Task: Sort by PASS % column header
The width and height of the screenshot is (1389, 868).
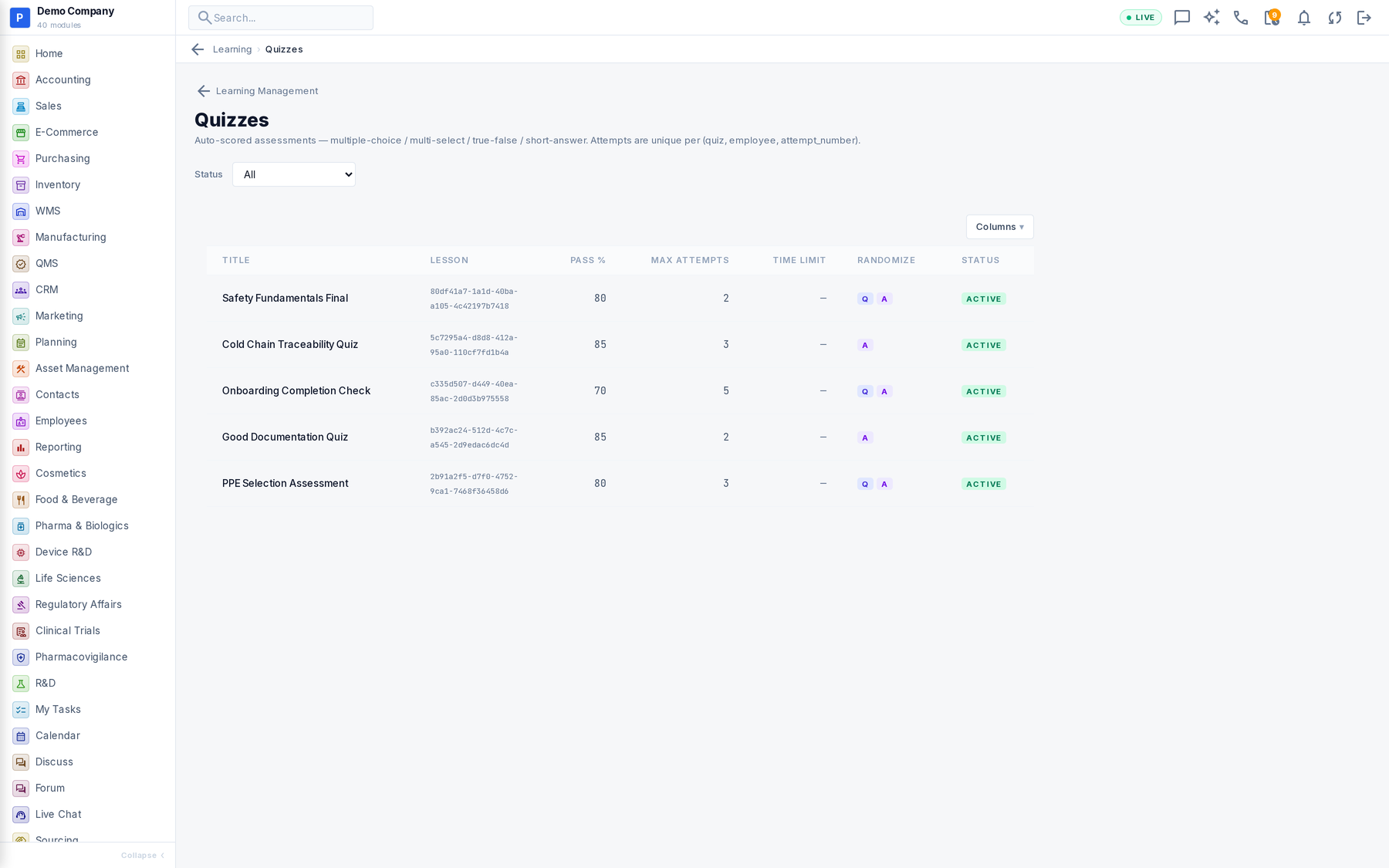Action: pos(588,261)
